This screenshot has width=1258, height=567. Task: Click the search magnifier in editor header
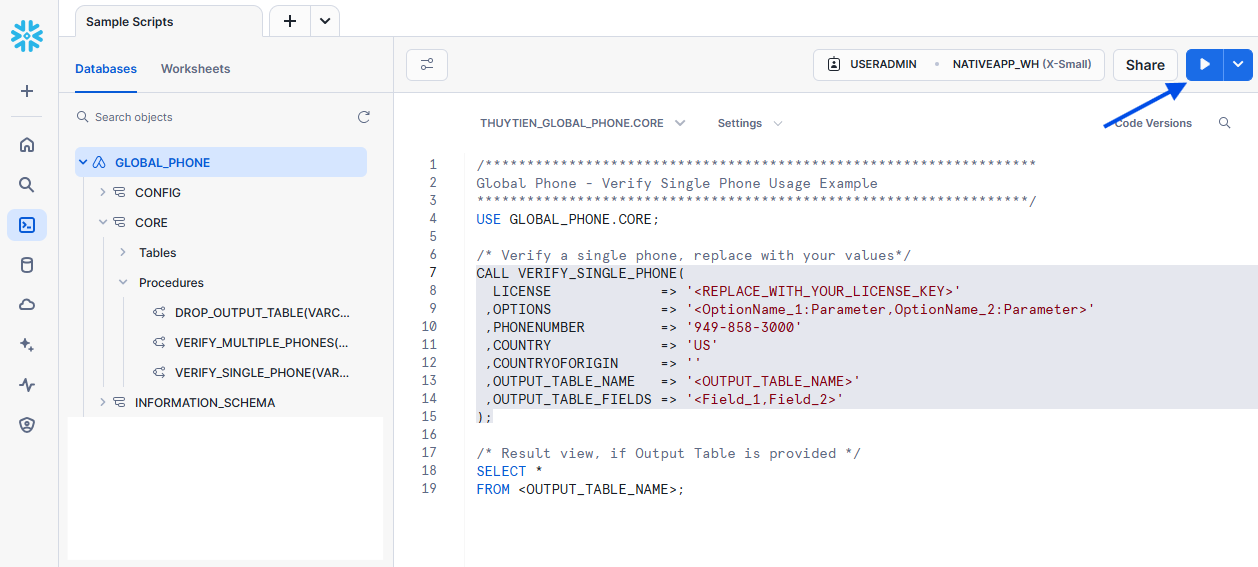pyautogui.click(x=1225, y=123)
